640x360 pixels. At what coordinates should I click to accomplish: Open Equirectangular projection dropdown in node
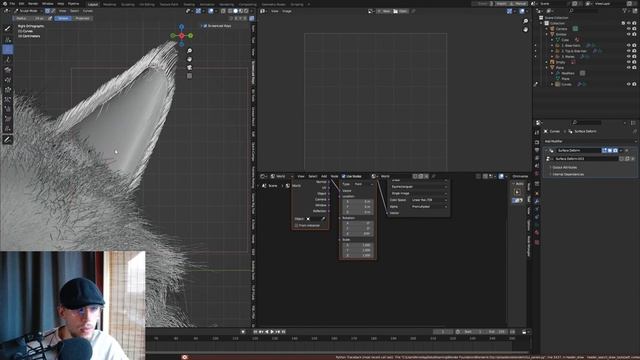[x=419, y=187]
